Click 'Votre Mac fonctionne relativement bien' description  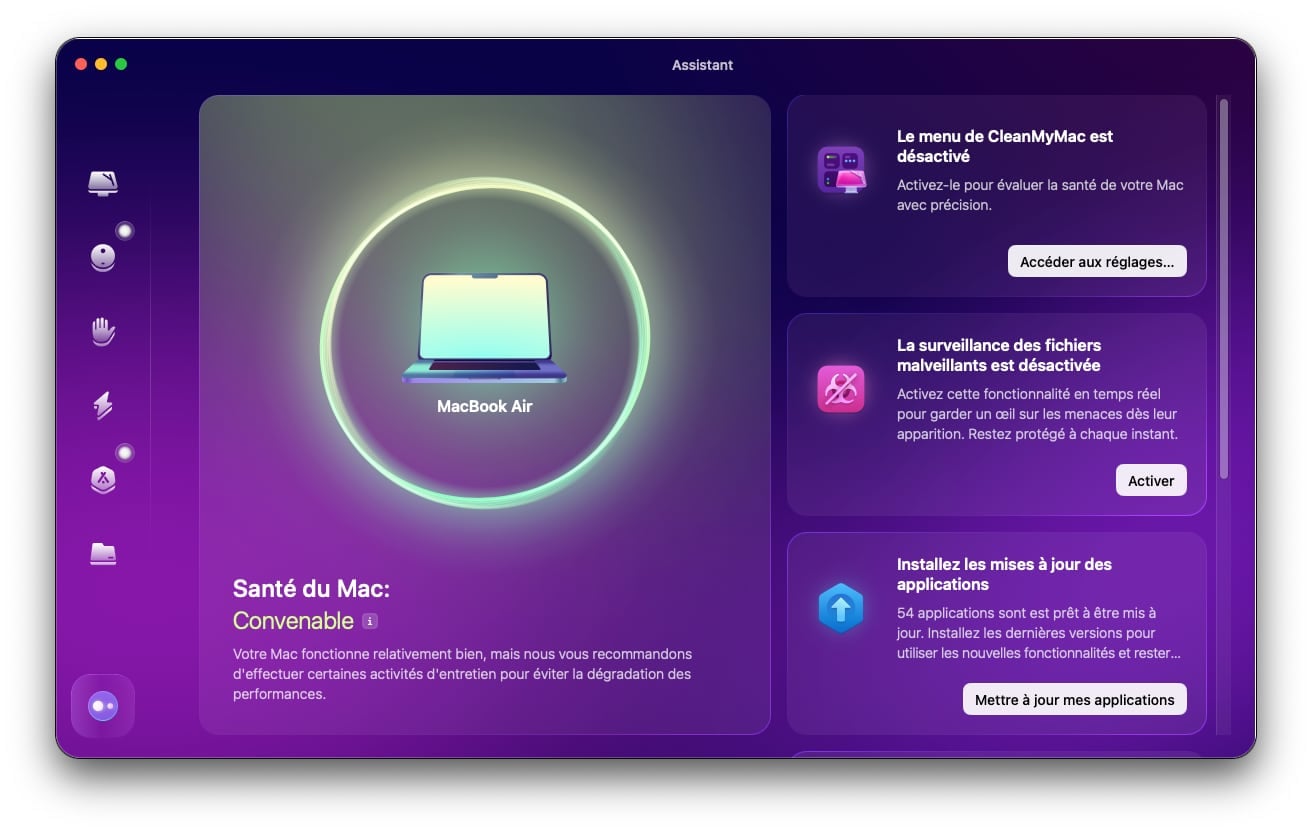pyautogui.click(x=462, y=674)
